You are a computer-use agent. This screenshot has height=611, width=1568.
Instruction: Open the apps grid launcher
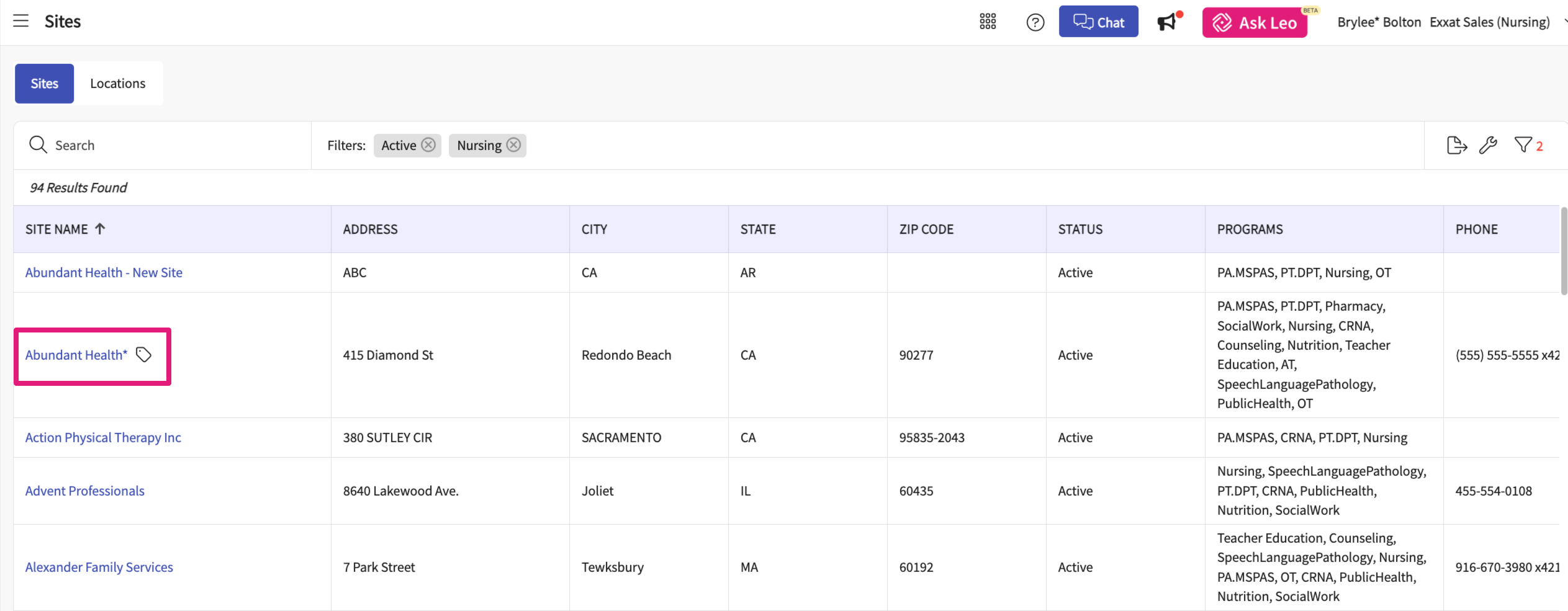coord(988,22)
